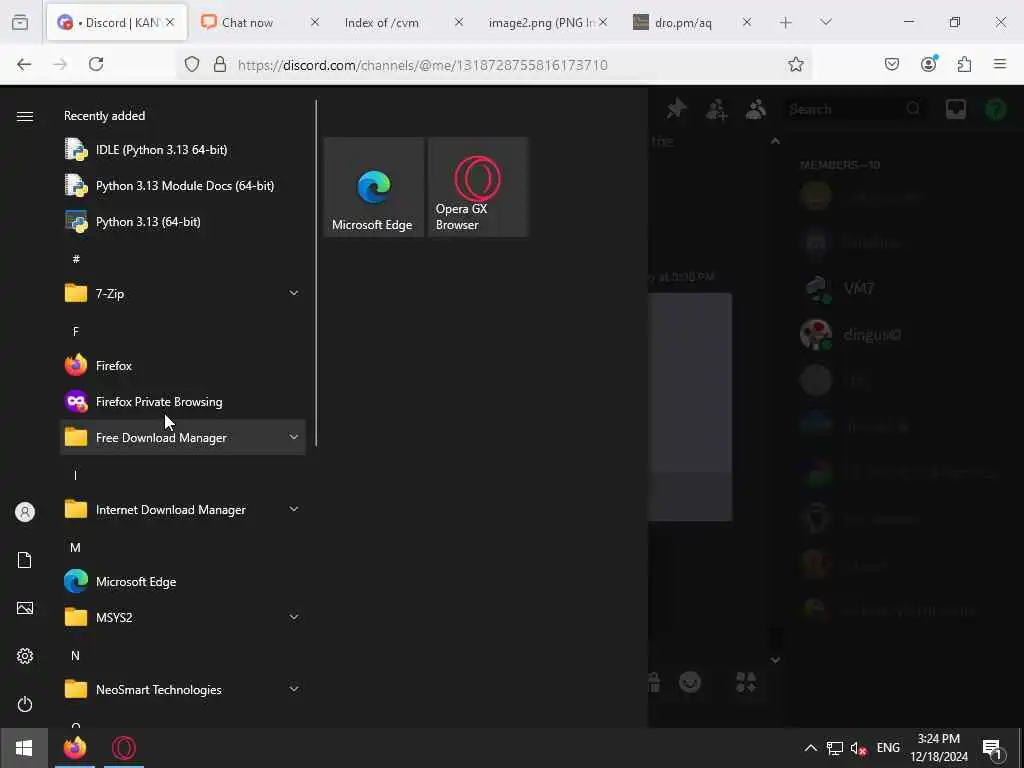Open the clock and date flyout
Image resolution: width=1024 pixels, height=768 pixels.
[939, 748]
